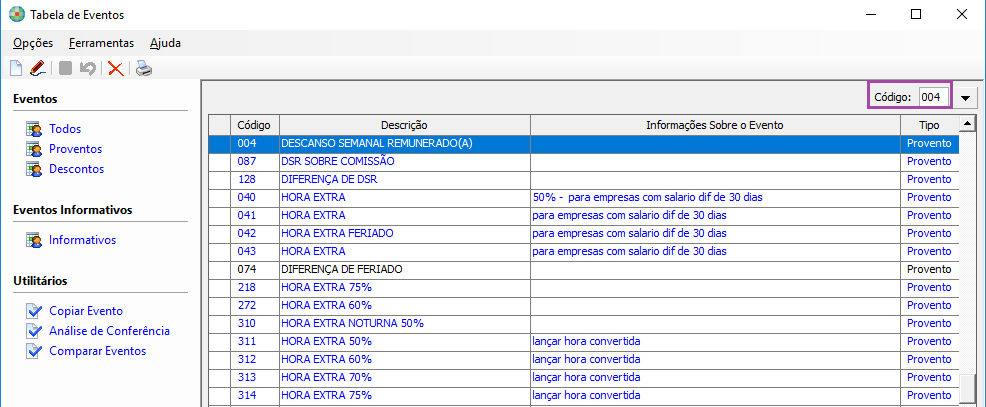Viewport: 986px width, 407px height.
Task: Click code cell 040
Action: (255, 198)
